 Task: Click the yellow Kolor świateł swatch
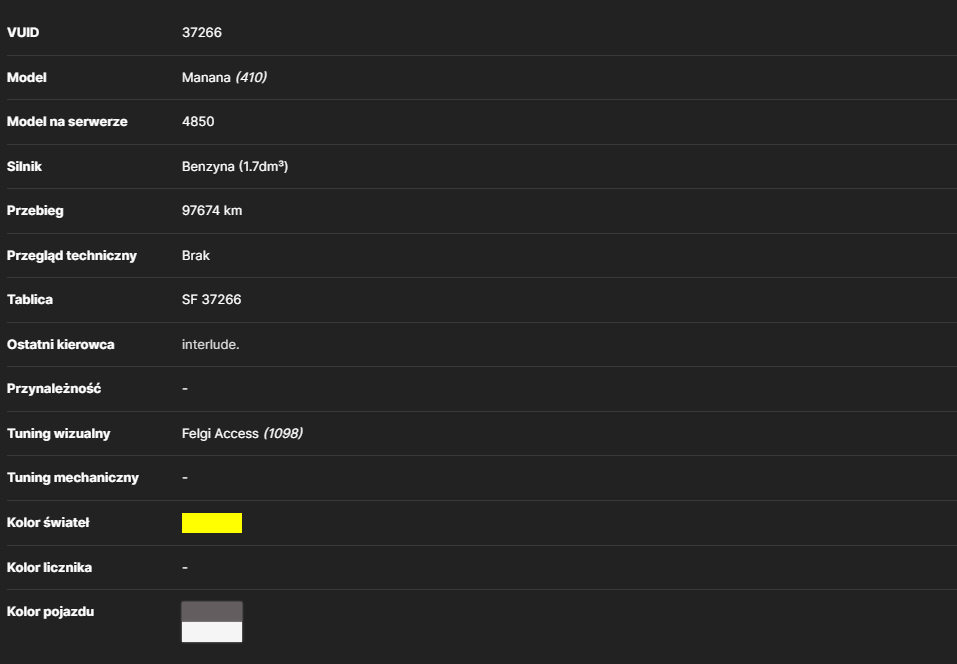point(212,523)
